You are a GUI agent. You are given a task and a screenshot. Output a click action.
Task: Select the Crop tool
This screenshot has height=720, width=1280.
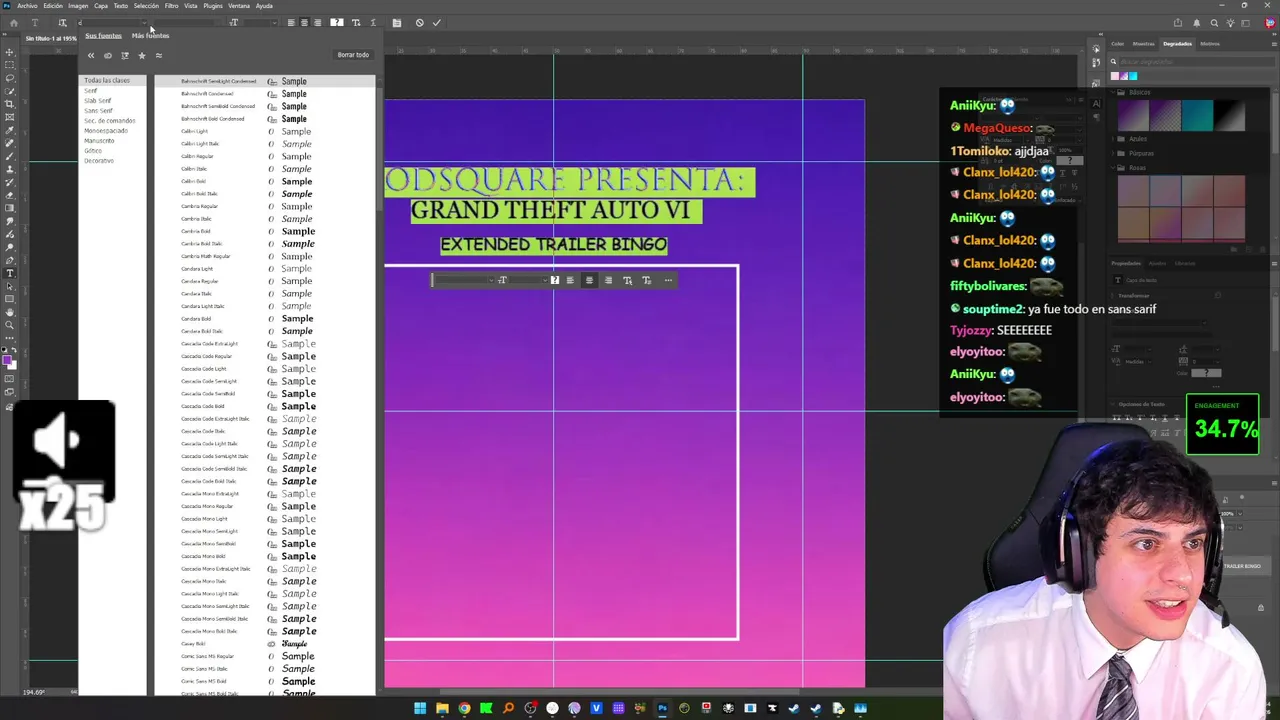click(x=10, y=104)
